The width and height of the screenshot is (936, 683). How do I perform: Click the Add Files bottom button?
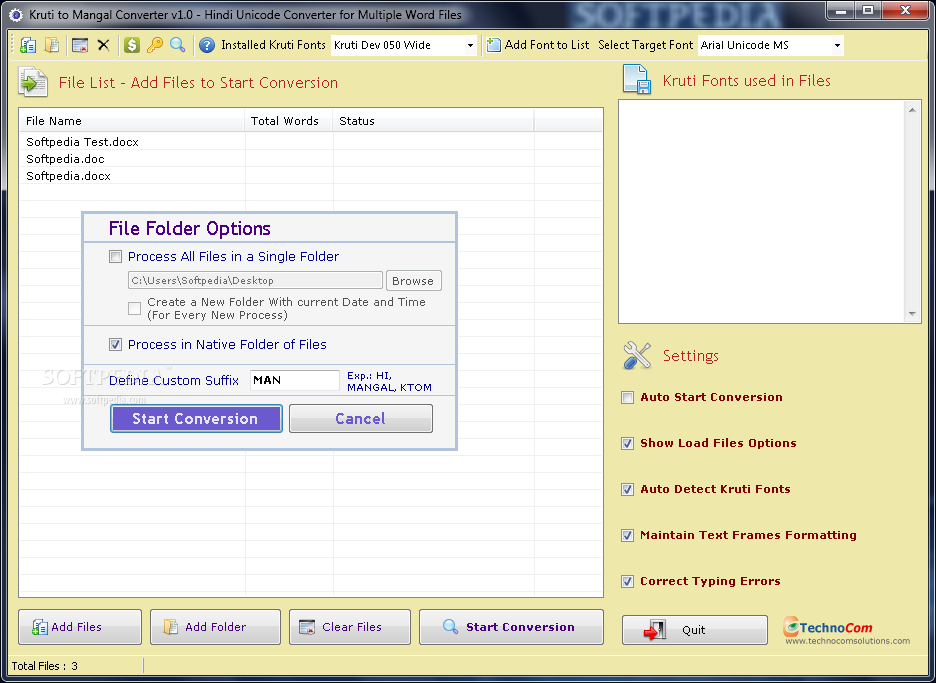(x=80, y=627)
